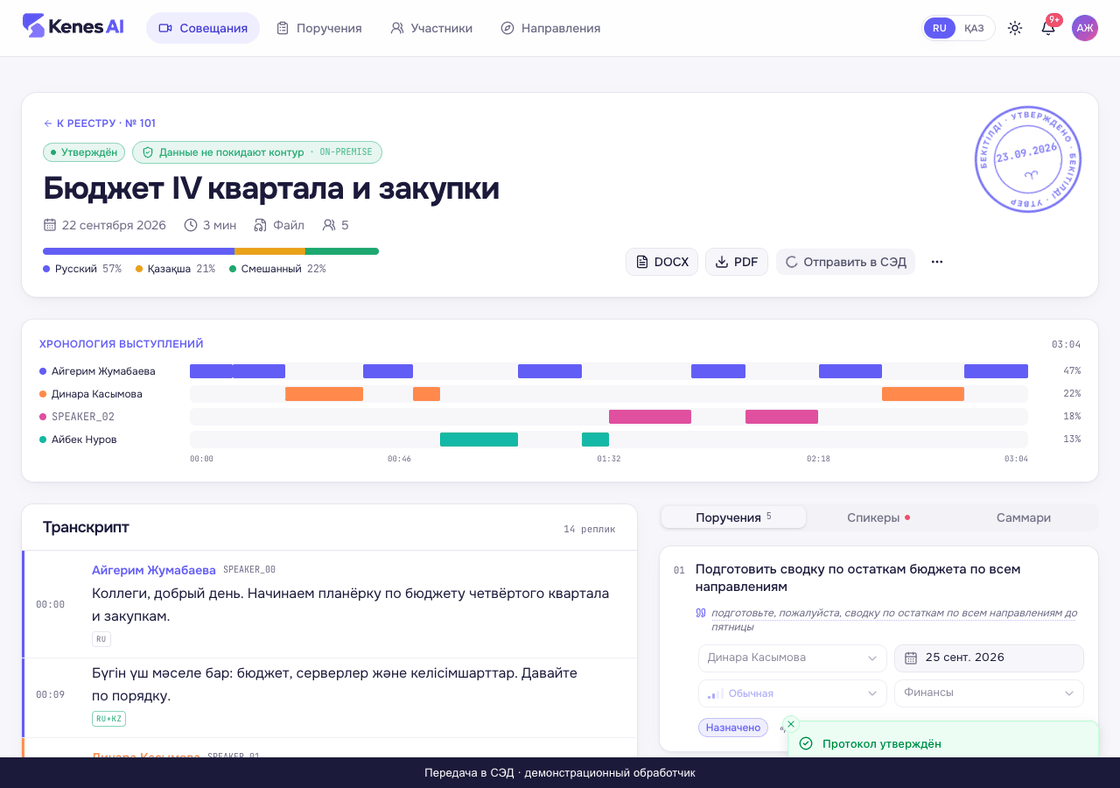Download the protocol as PDF

point(736,261)
